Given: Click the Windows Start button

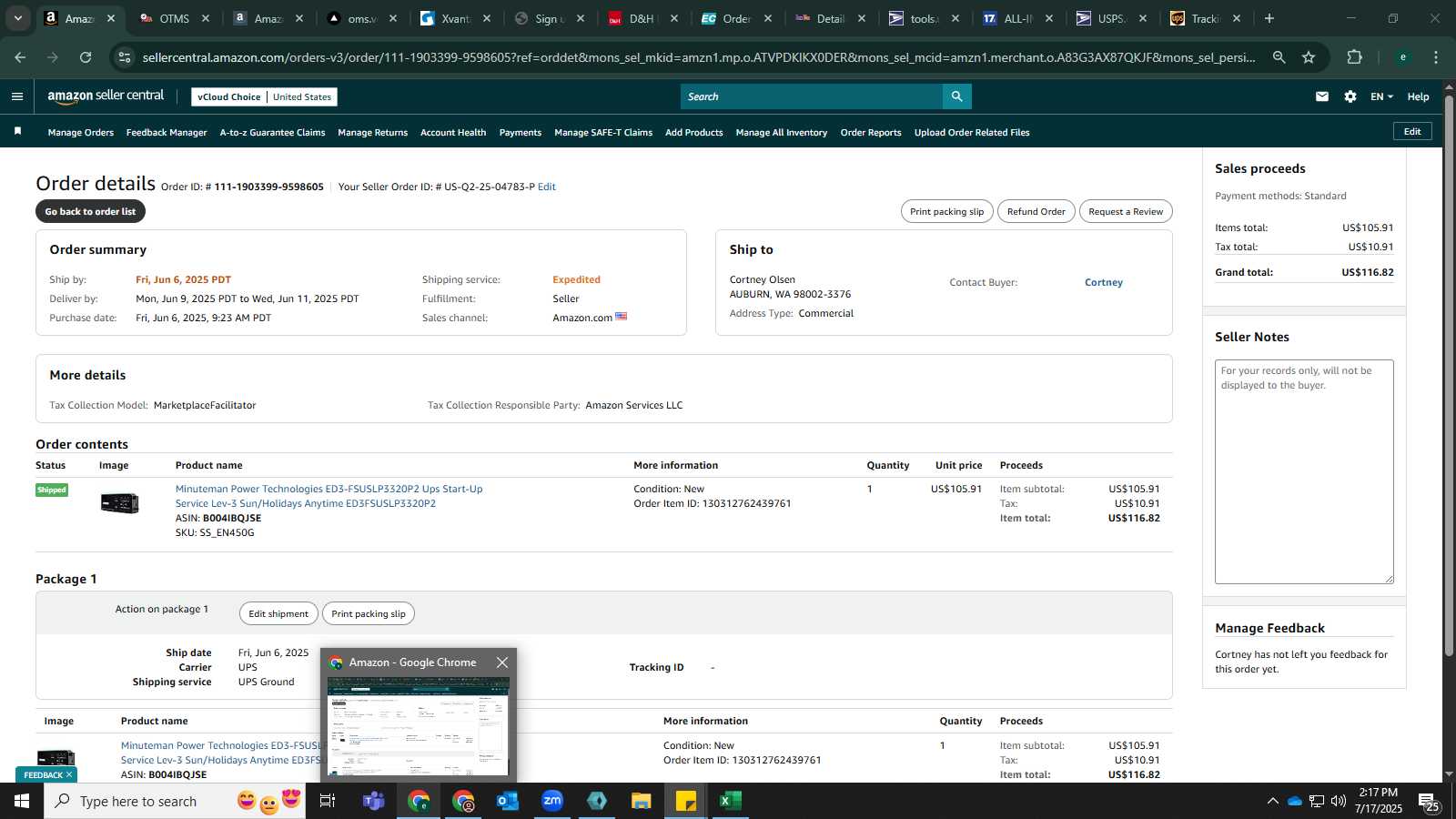Looking at the screenshot, I should [x=22, y=801].
